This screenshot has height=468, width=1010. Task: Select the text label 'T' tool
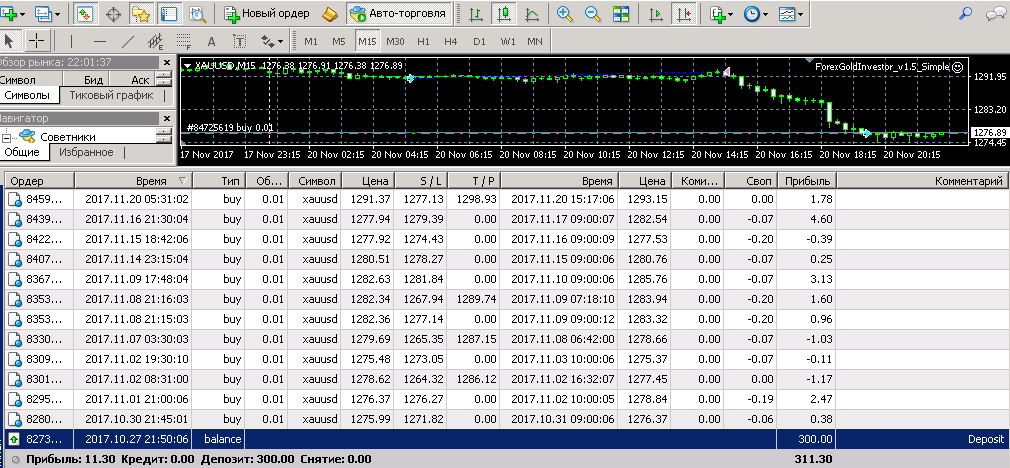pyautogui.click(x=240, y=42)
